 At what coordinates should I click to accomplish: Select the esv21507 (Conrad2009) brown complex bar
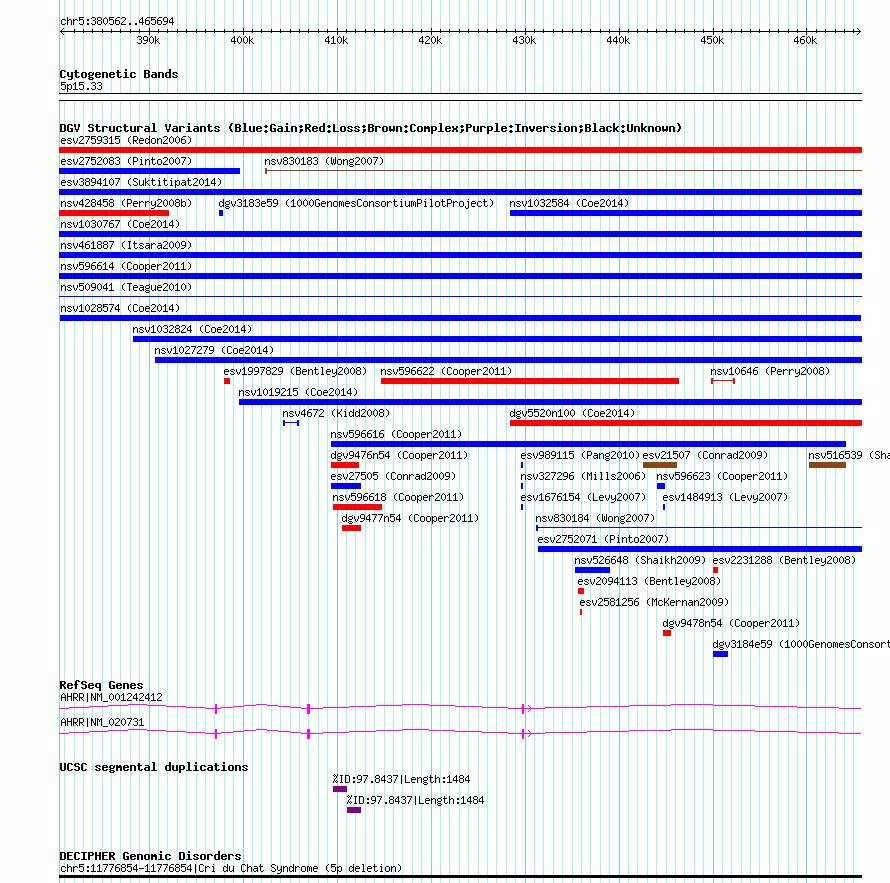[x=660, y=465]
